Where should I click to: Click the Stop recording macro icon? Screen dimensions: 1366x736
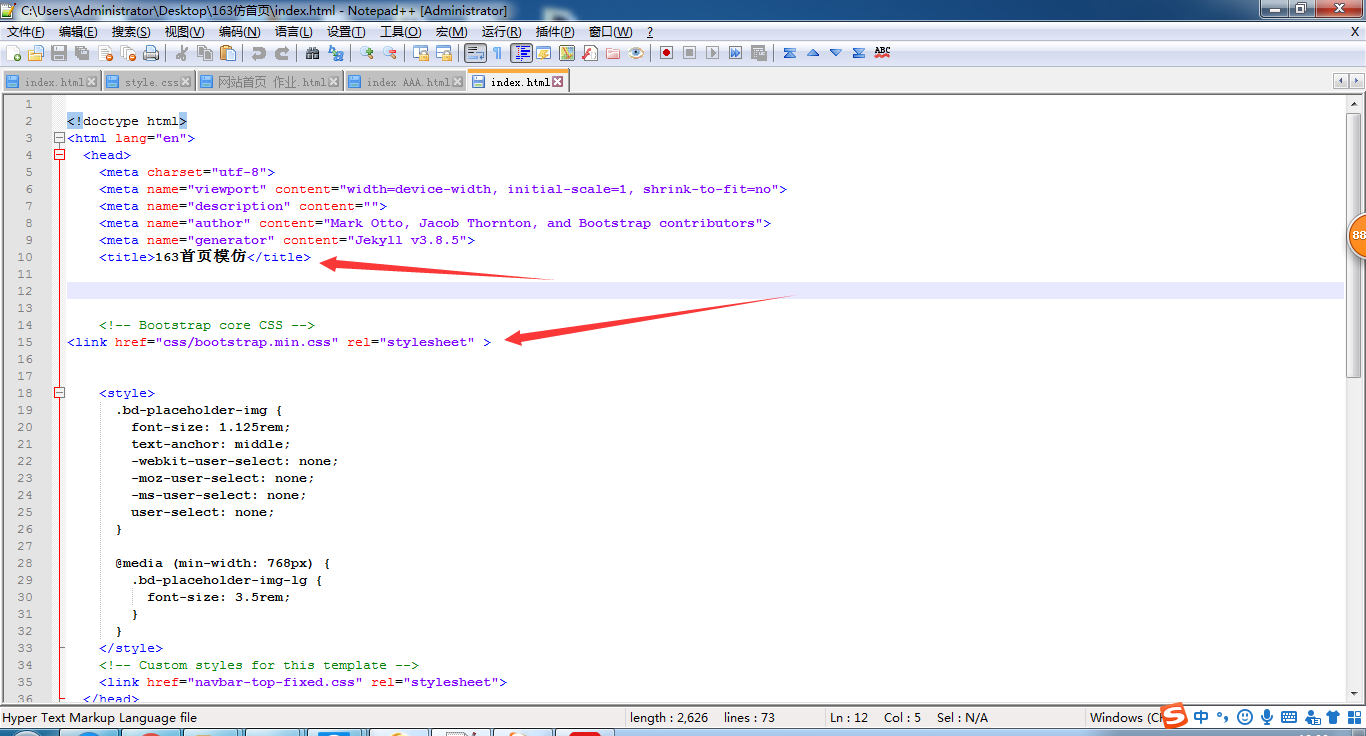[689, 53]
